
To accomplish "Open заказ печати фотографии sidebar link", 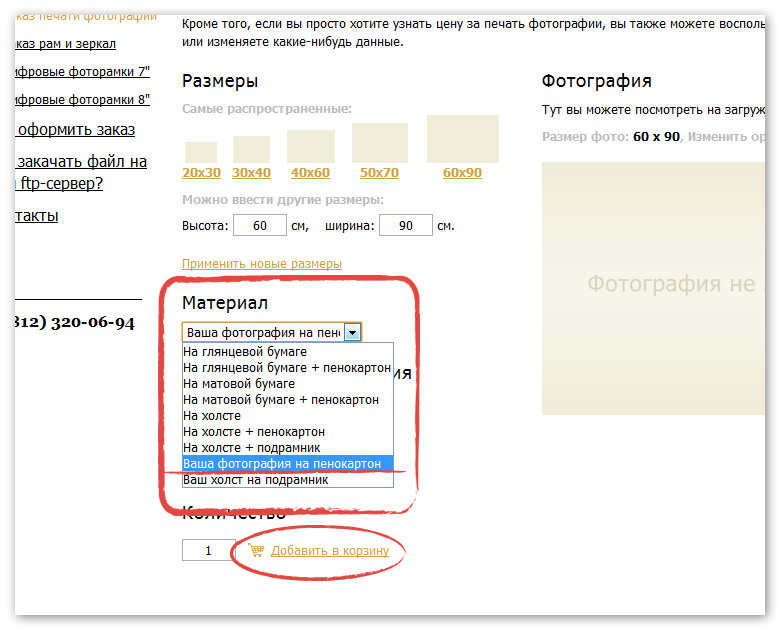I will (86, 18).
